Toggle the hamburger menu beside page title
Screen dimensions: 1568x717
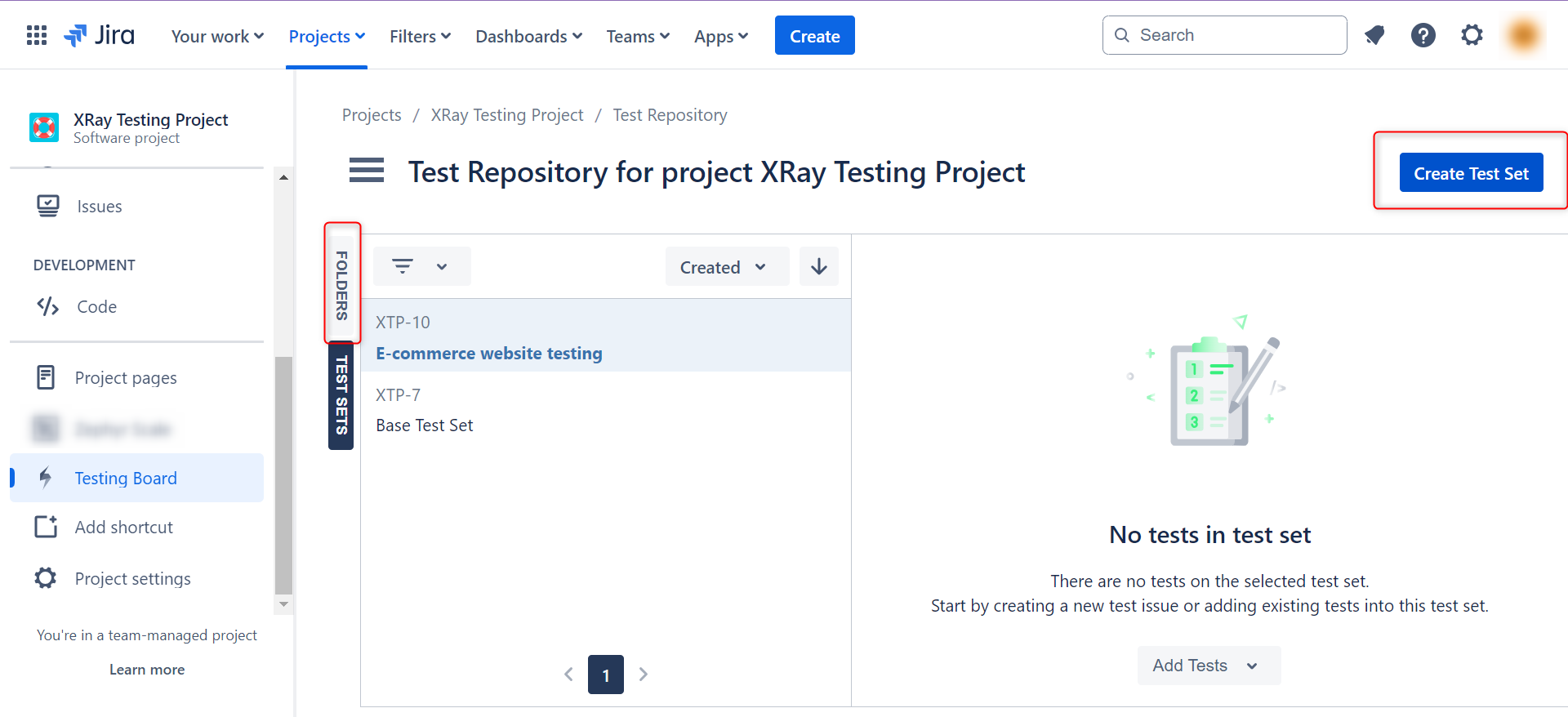(367, 171)
